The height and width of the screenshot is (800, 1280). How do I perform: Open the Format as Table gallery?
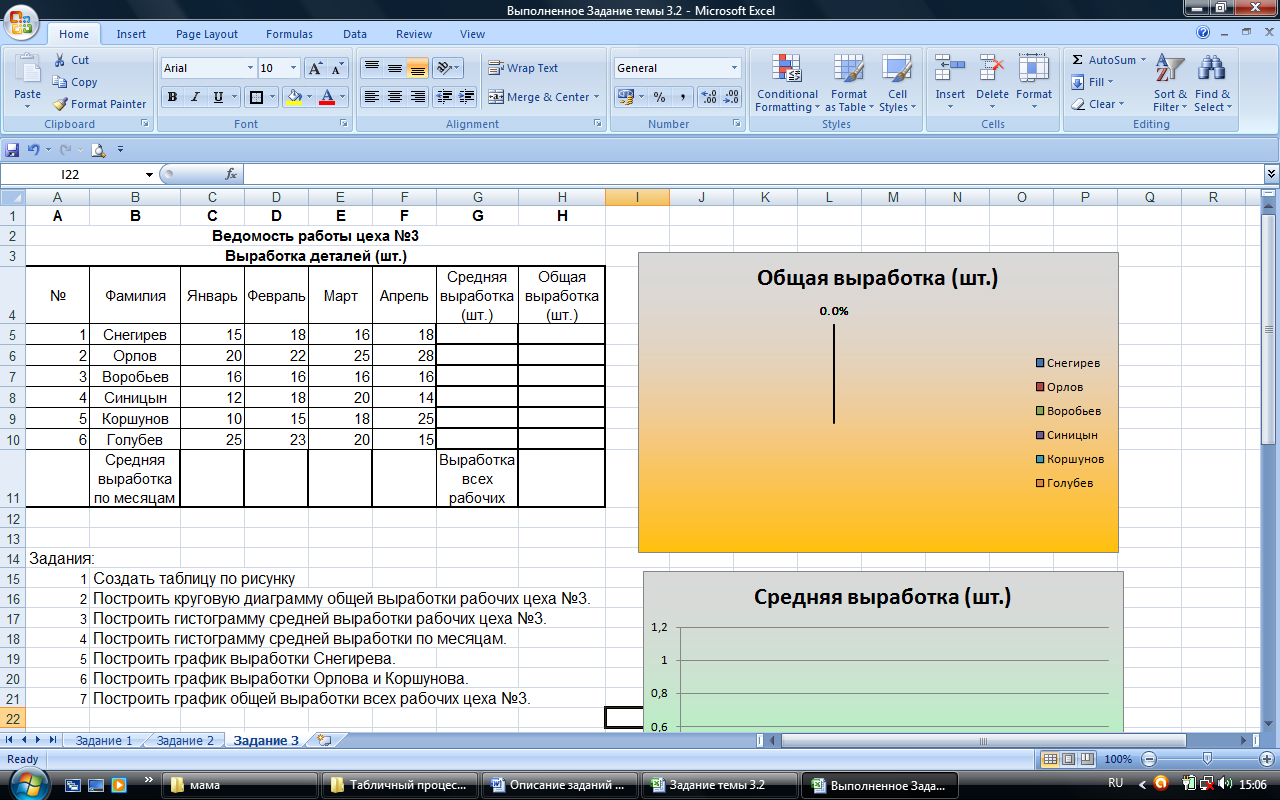[849, 83]
